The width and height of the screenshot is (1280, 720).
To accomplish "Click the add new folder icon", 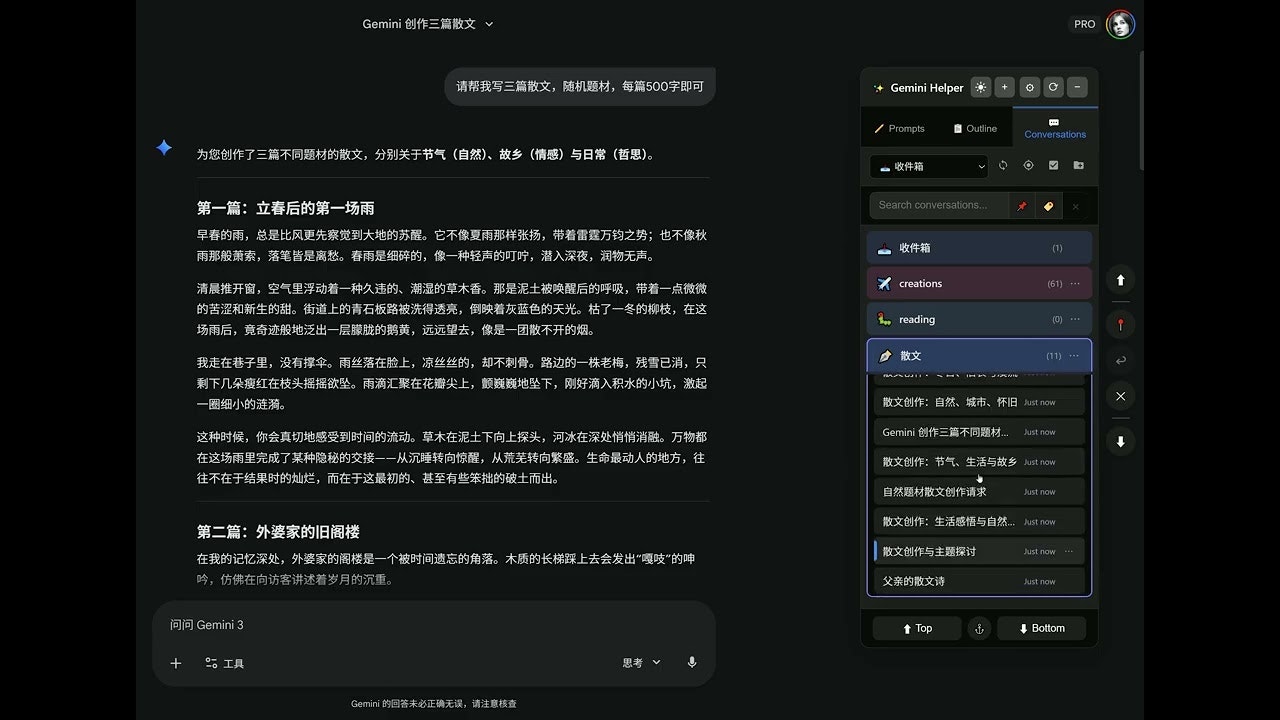I will pos(1078,165).
